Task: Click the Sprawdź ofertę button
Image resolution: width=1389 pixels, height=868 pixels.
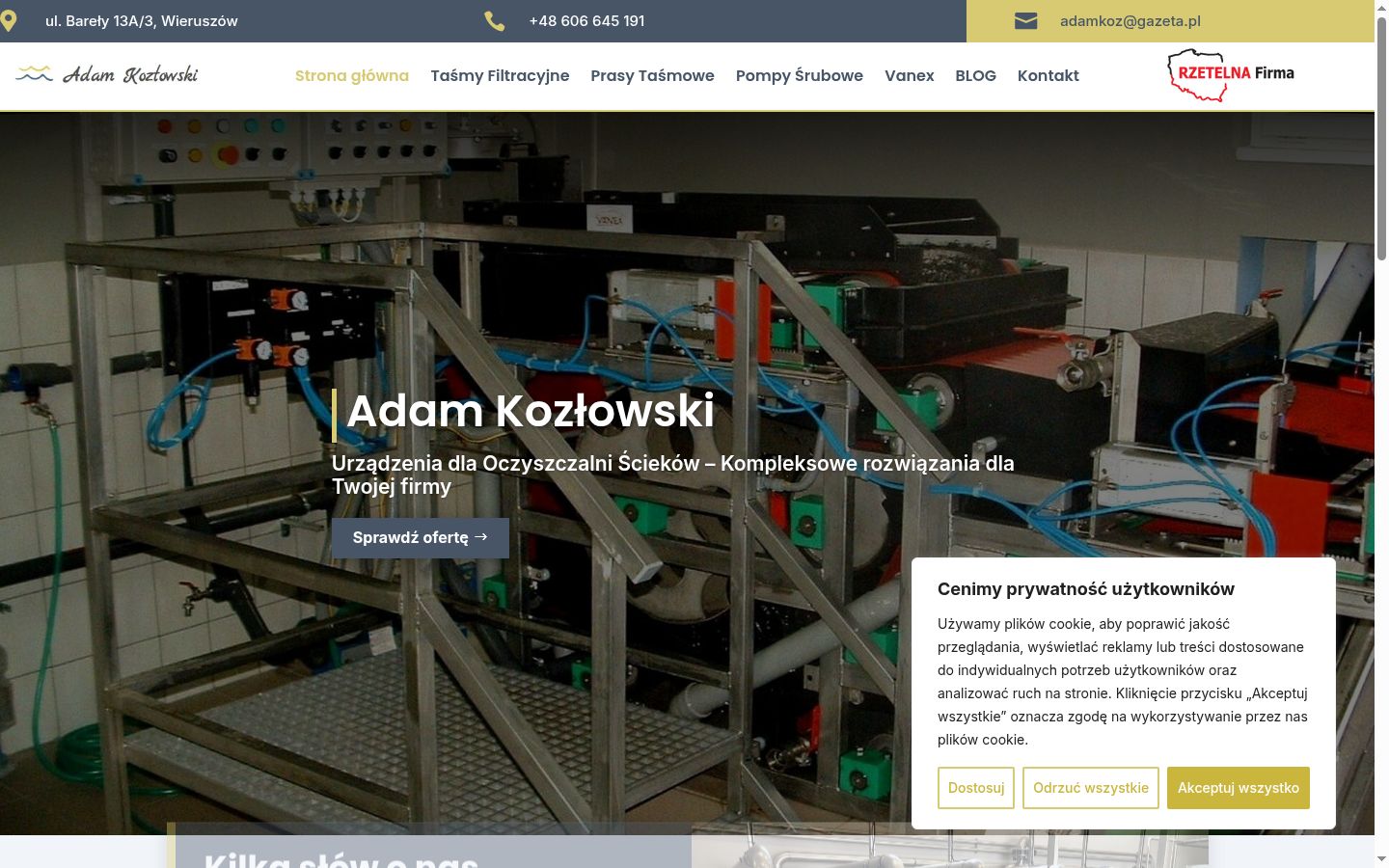Action: pos(421,538)
